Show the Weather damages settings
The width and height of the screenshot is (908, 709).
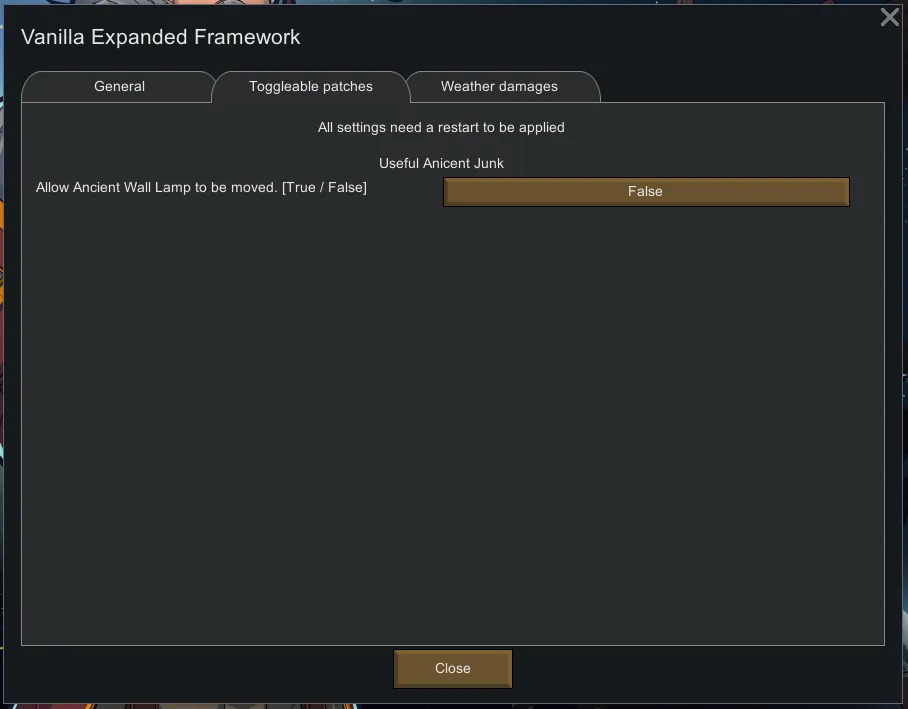(499, 87)
